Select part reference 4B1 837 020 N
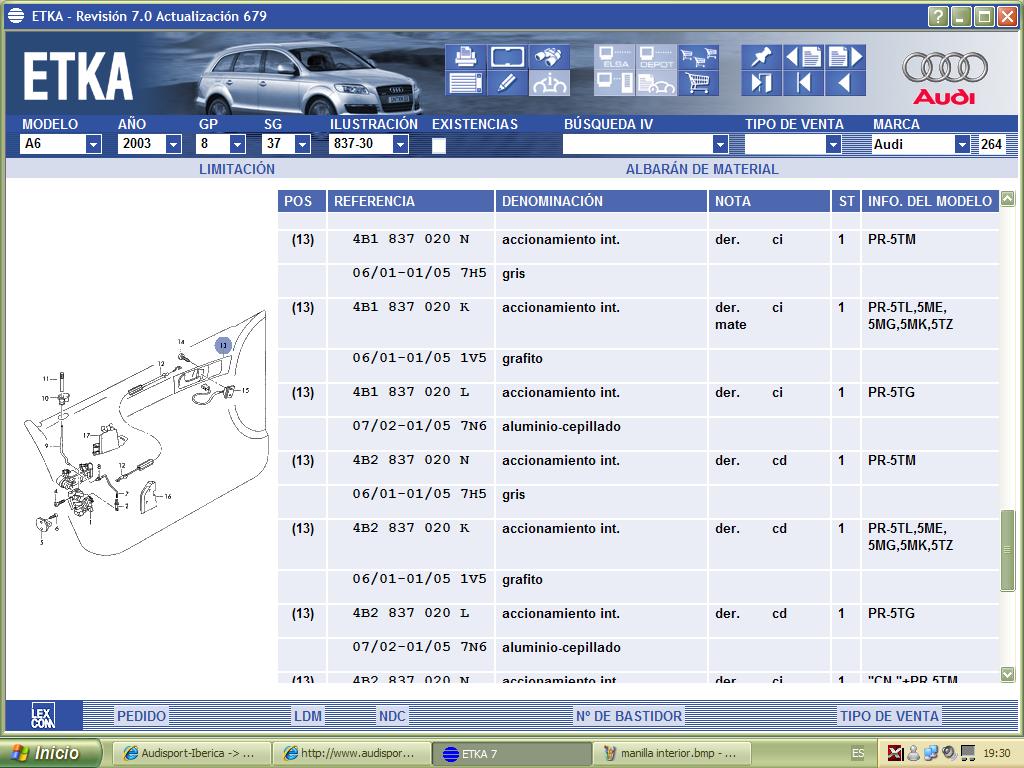 (x=411, y=239)
